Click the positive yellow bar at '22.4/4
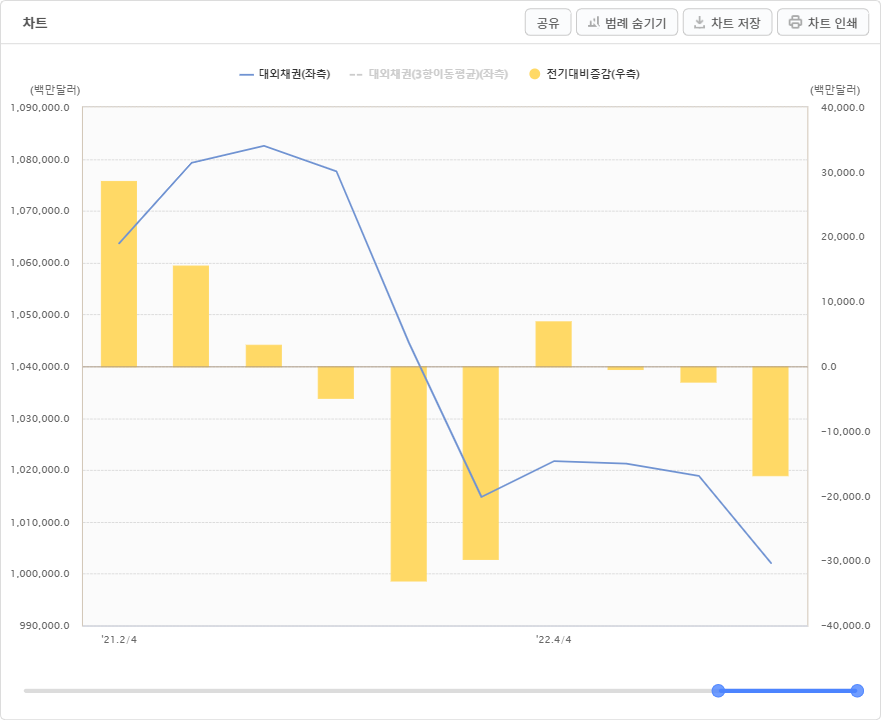Screen dimensions: 881x720 (553, 344)
